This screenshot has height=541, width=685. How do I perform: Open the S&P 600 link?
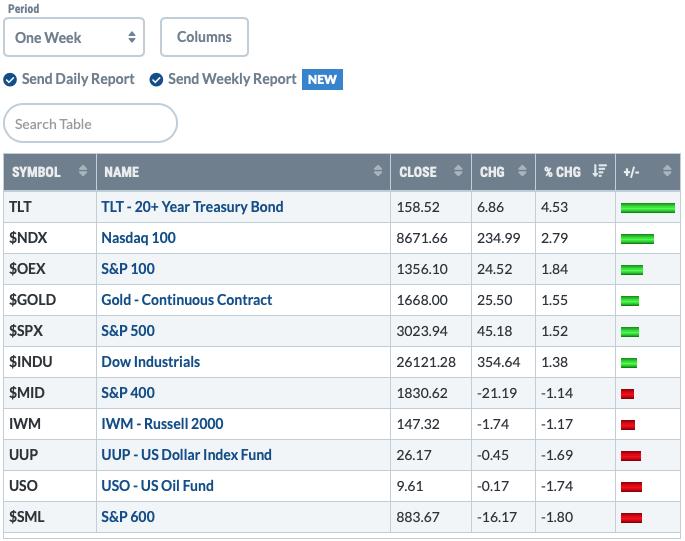(128, 517)
